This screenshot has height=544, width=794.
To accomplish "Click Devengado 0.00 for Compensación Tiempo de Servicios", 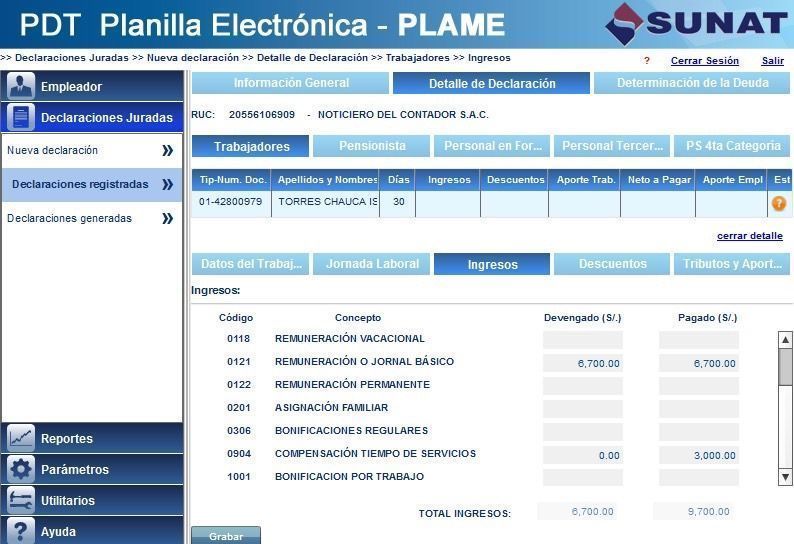I will tap(582, 455).
